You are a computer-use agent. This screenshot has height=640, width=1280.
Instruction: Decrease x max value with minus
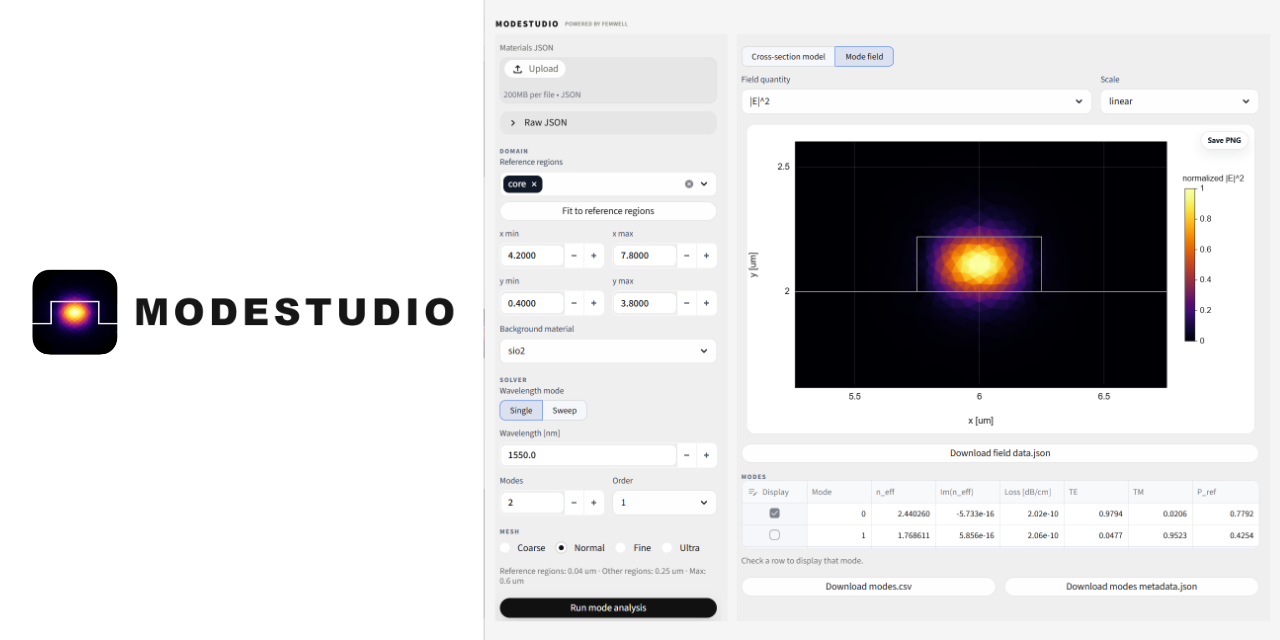click(687, 256)
